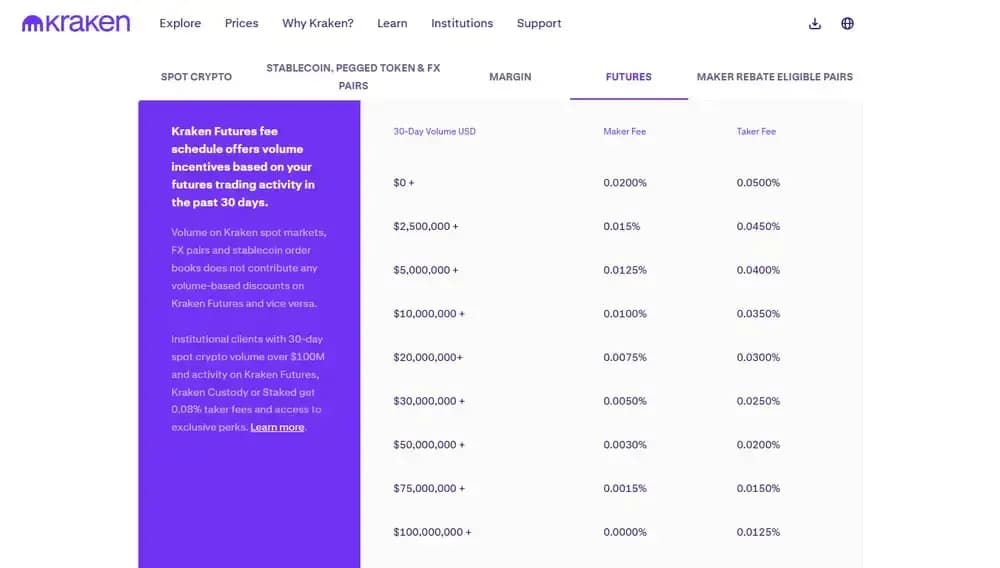This screenshot has width=1000, height=568.
Task: Click the Maker Fee column header
Action: (x=625, y=132)
